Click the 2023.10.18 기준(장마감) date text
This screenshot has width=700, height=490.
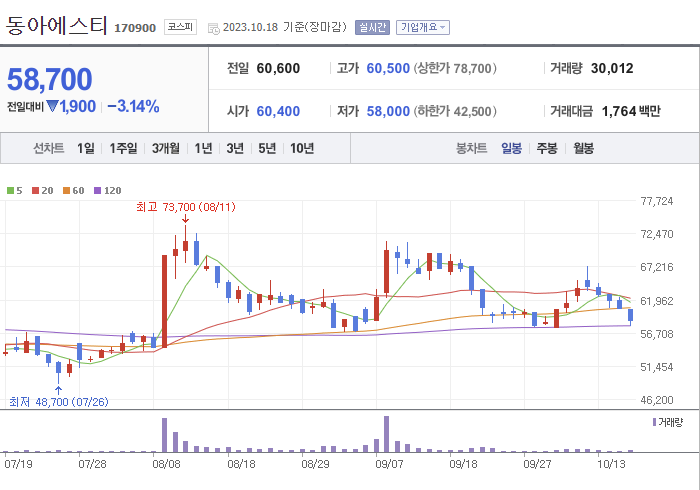click(x=284, y=27)
